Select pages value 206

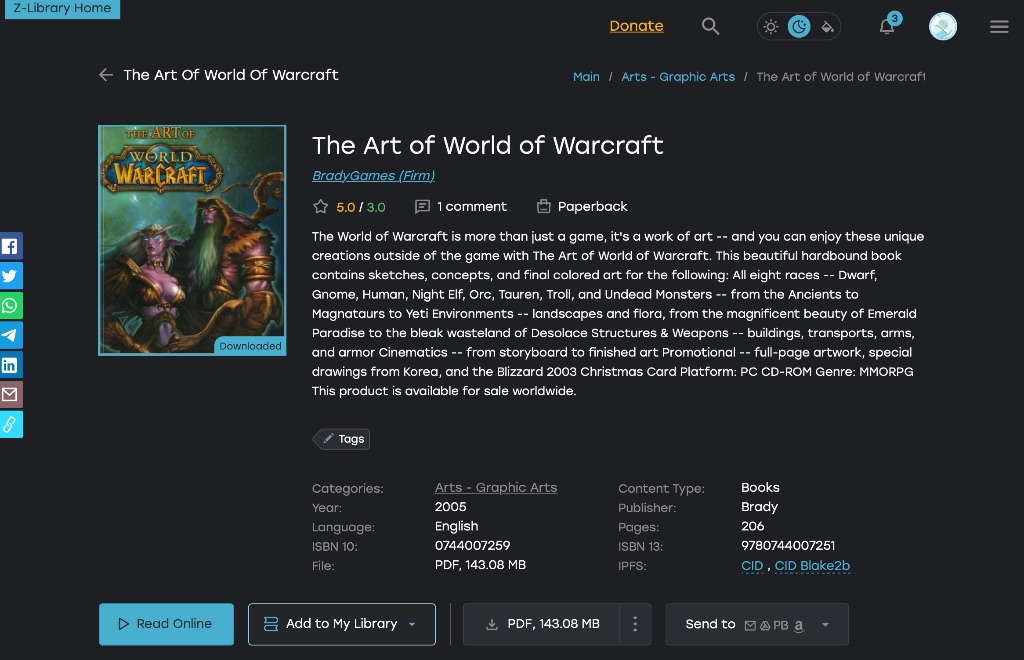752,526
